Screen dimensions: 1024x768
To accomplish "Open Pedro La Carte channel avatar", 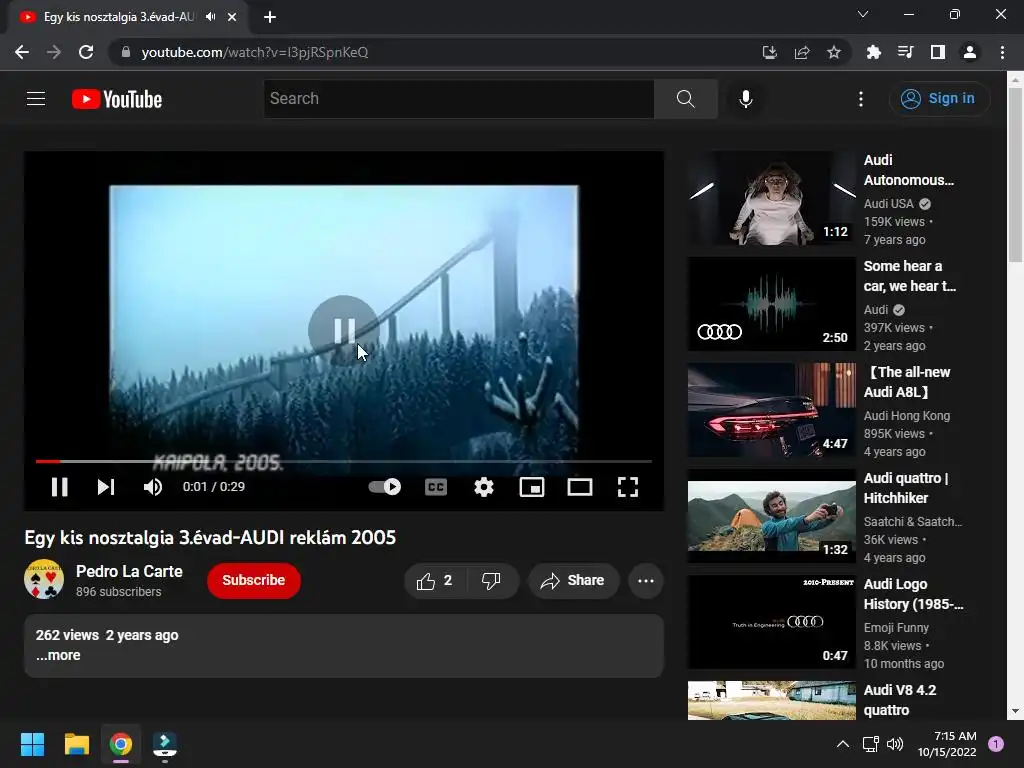I will coord(44,579).
